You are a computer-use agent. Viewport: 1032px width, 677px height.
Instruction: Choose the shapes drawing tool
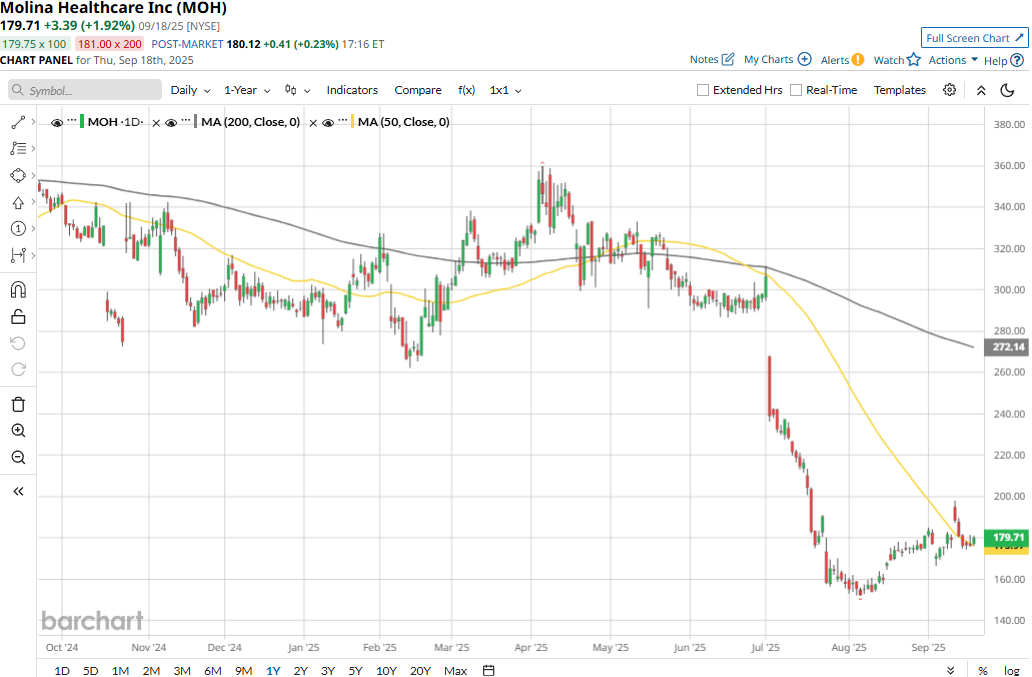pos(18,176)
